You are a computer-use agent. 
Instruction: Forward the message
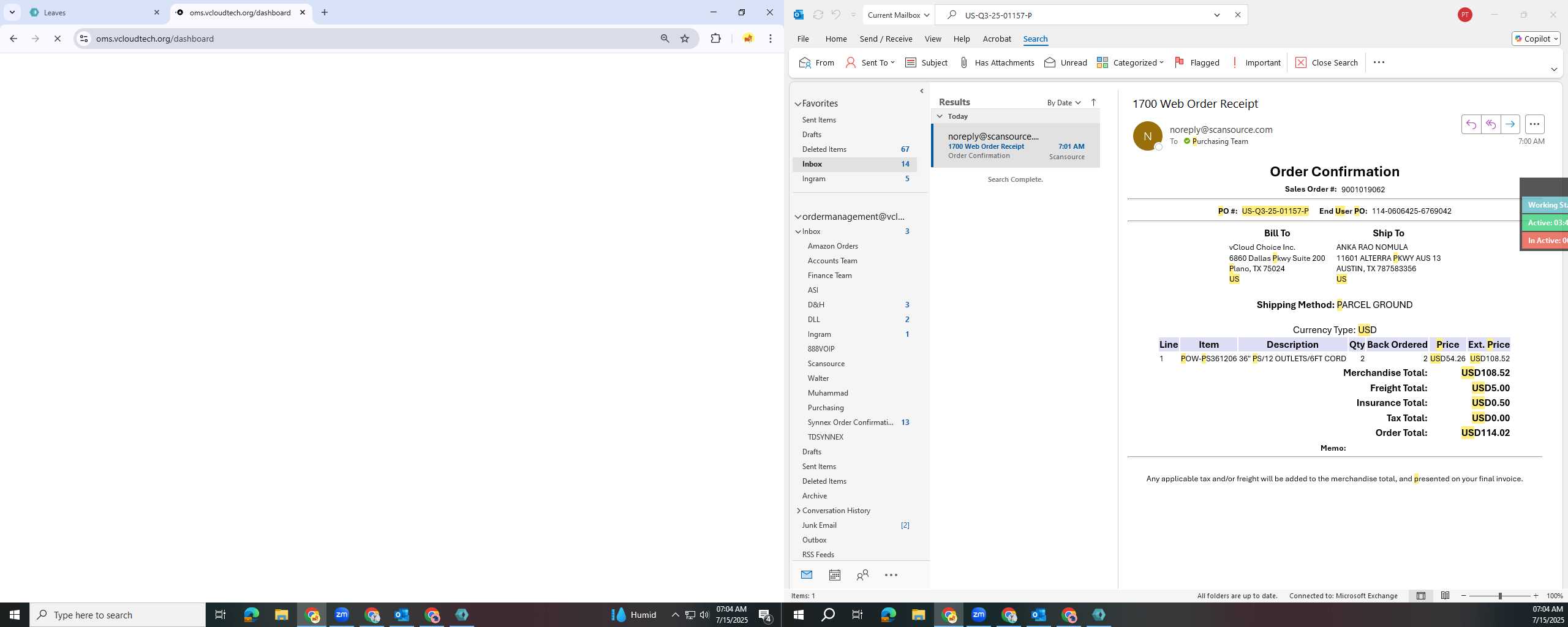click(1510, 124)
